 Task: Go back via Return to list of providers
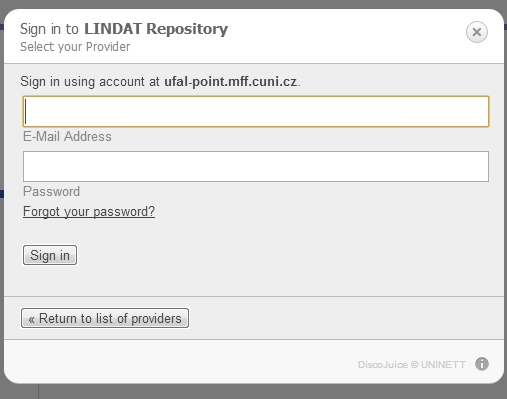click(x=105, y=318)
